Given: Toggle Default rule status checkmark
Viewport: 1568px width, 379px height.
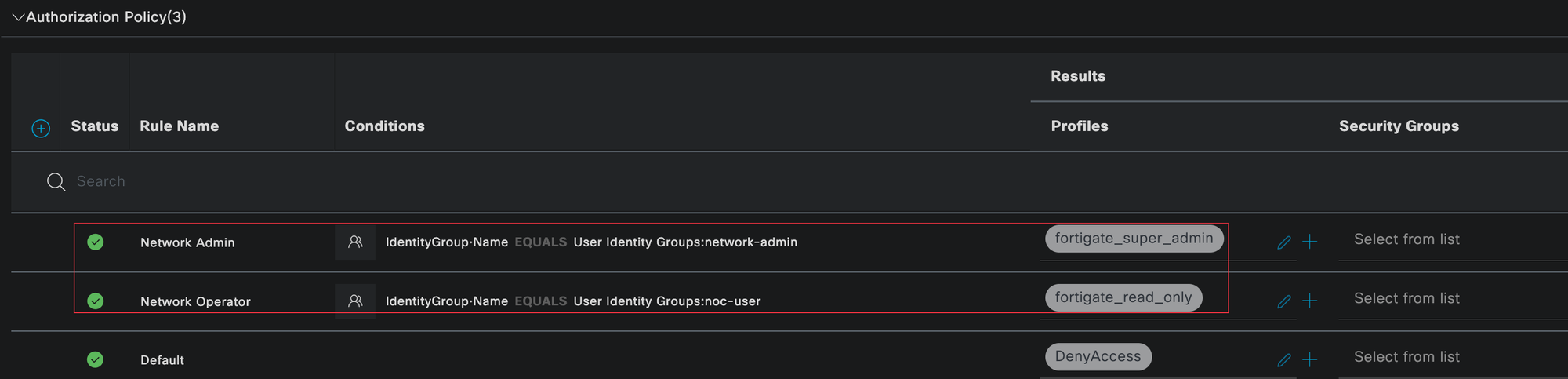Looking at the screenshot, I should (96, 359).
